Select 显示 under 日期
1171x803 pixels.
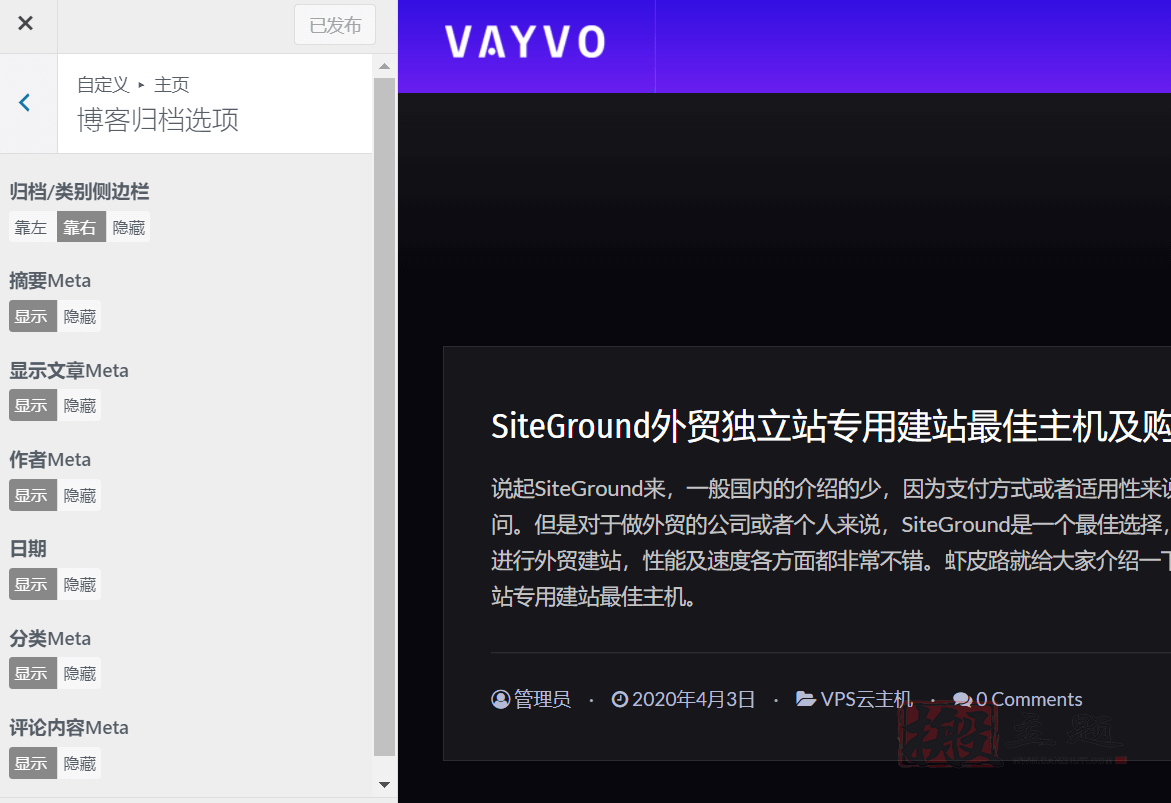coord(31,584)
